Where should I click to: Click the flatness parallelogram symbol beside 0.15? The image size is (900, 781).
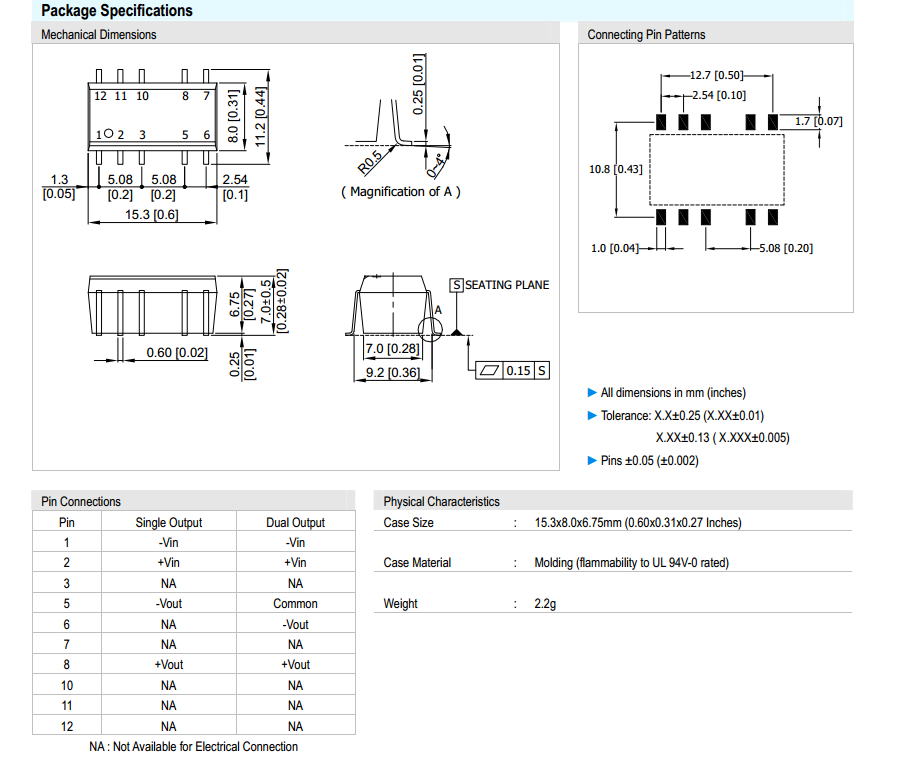(x=489, y=370)
